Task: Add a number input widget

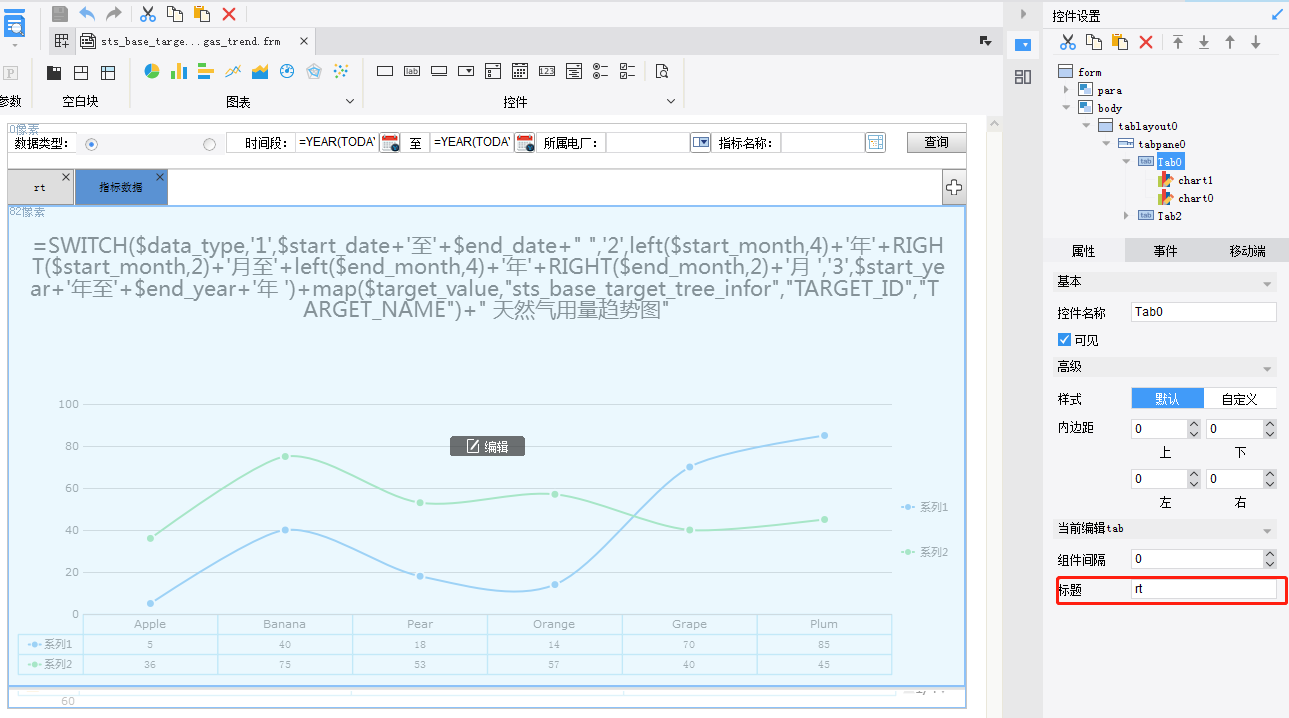Action: [x=547, y=71]
